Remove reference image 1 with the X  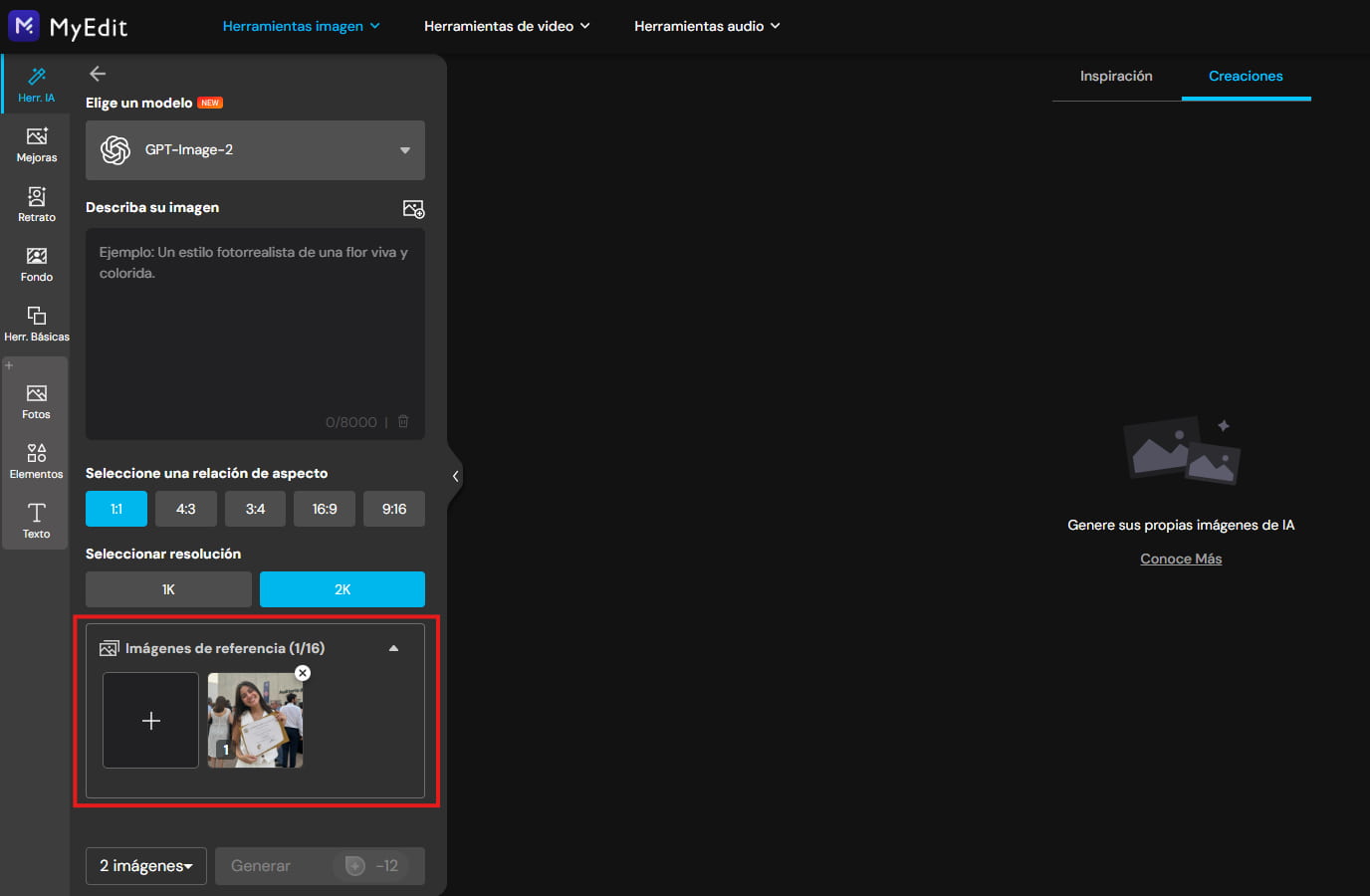(x=303, y=673)
